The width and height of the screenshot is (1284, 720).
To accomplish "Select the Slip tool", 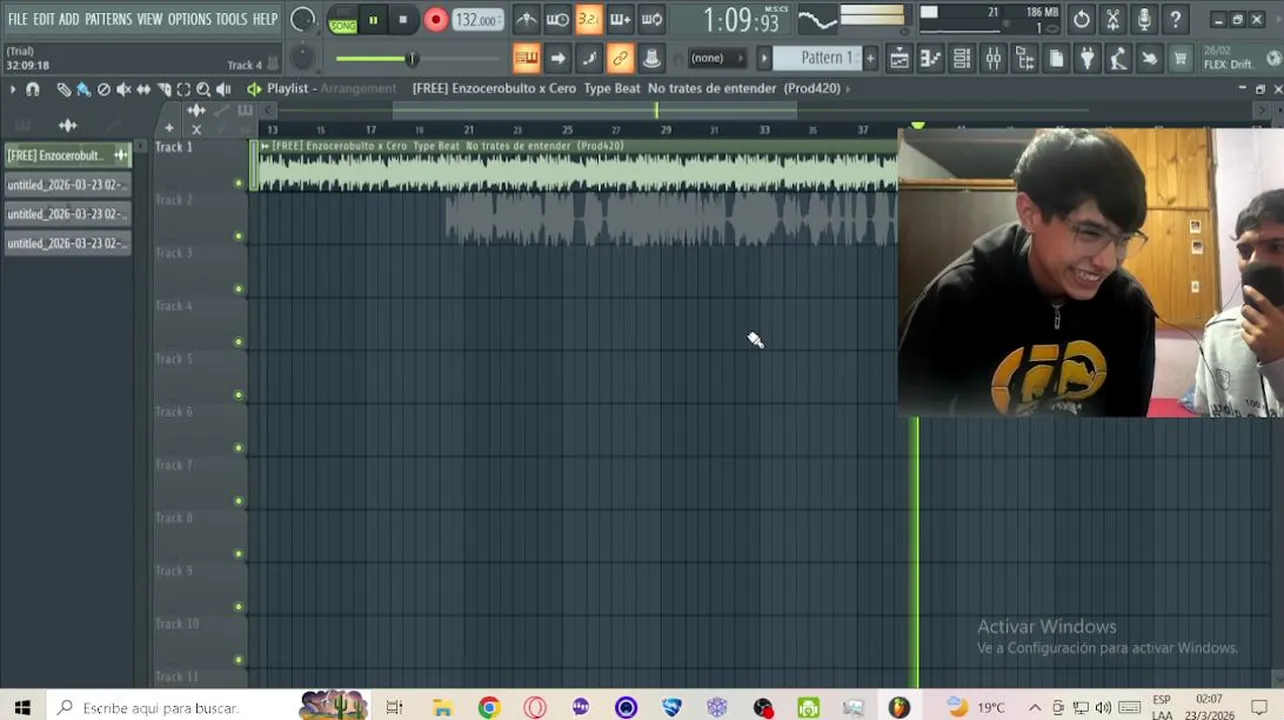I will point(144,89).
